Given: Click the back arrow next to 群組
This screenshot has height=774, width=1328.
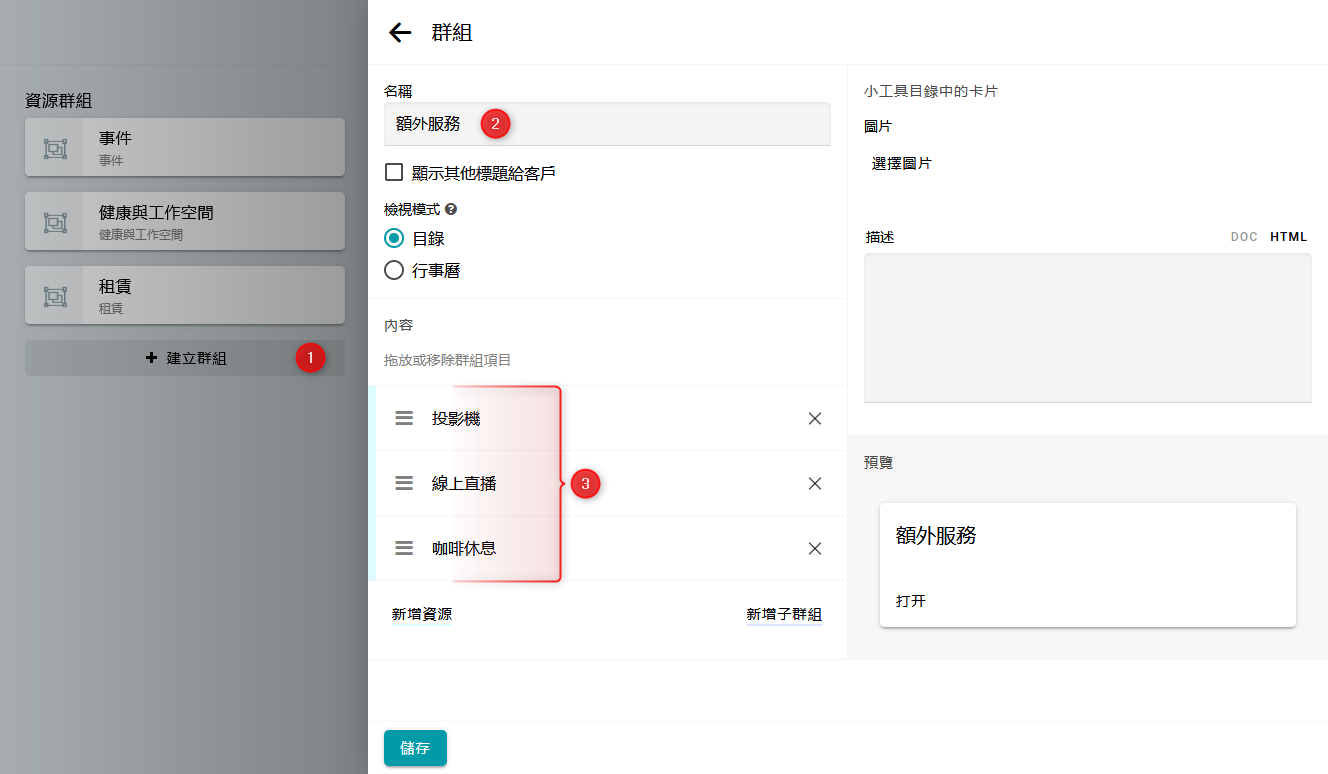Looking at the screenshot, I should (x=400, y=33).
